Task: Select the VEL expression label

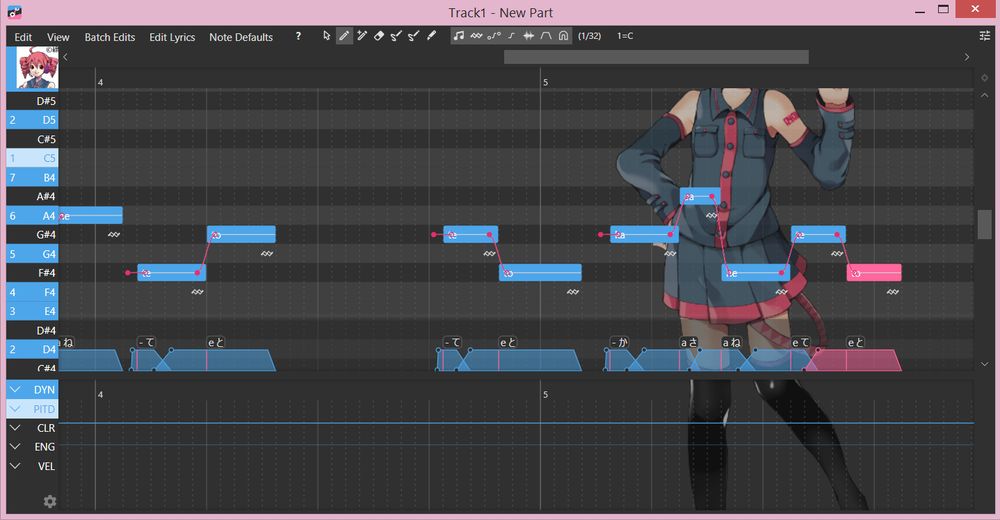Action: click(46, 466)
